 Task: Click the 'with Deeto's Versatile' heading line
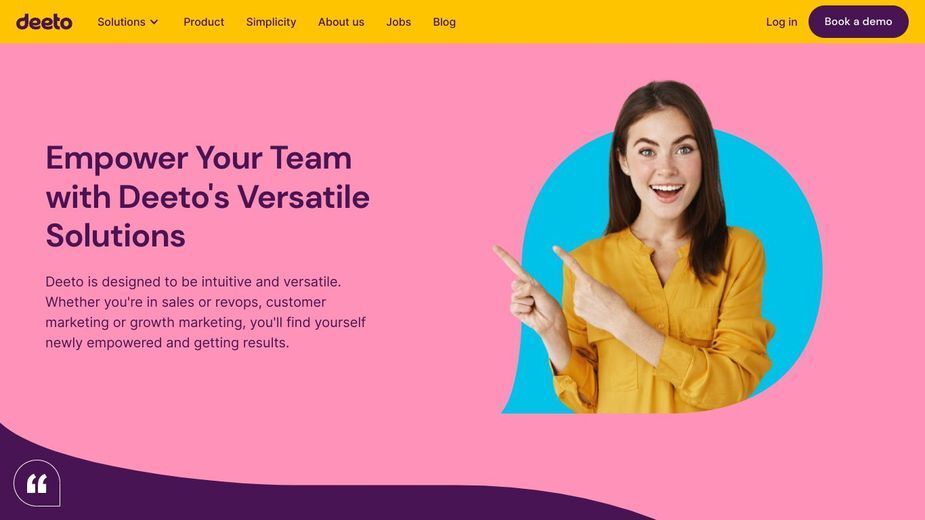coord(208,197)
